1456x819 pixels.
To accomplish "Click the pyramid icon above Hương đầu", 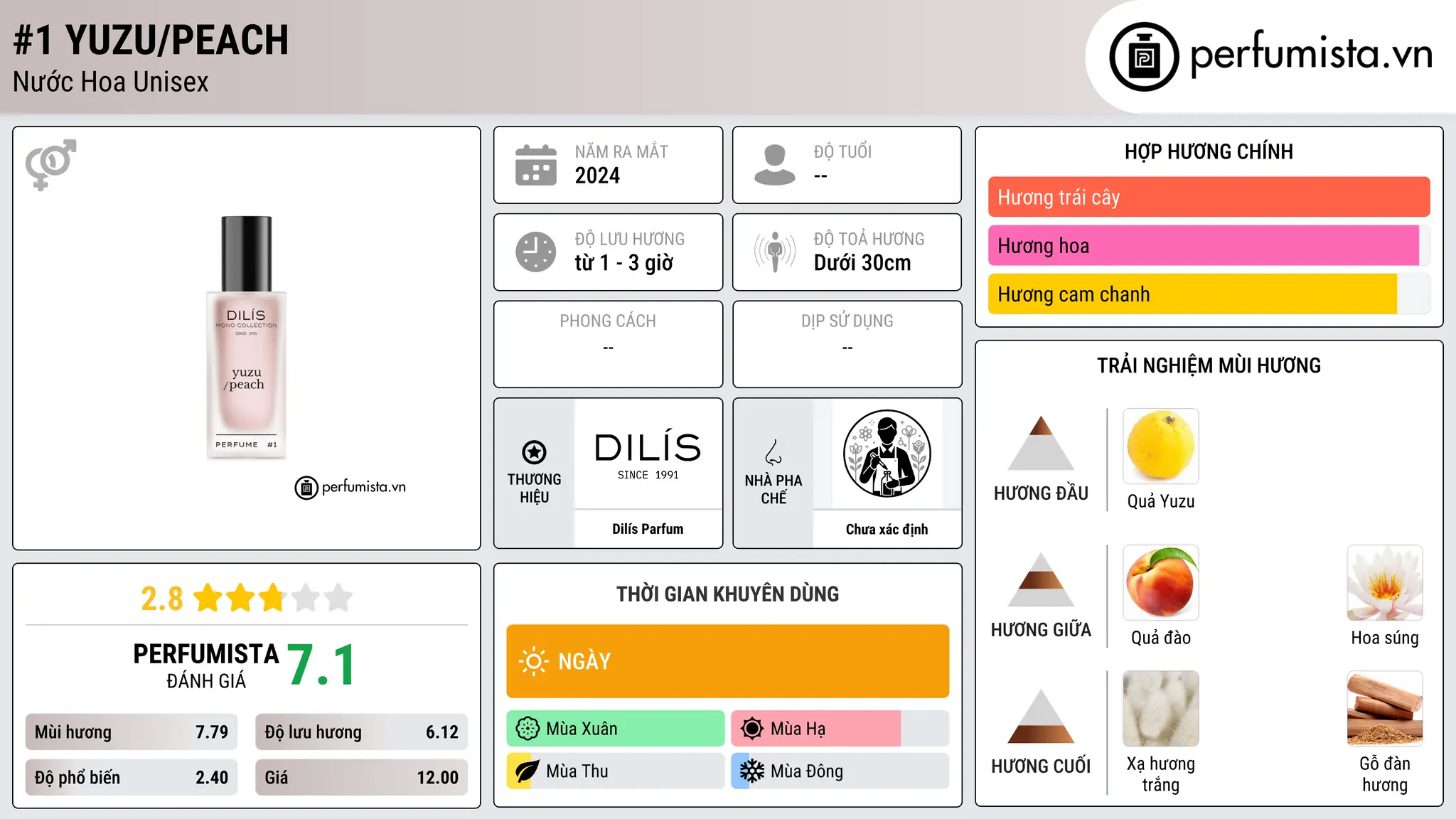I will (x=1041, y=444).
